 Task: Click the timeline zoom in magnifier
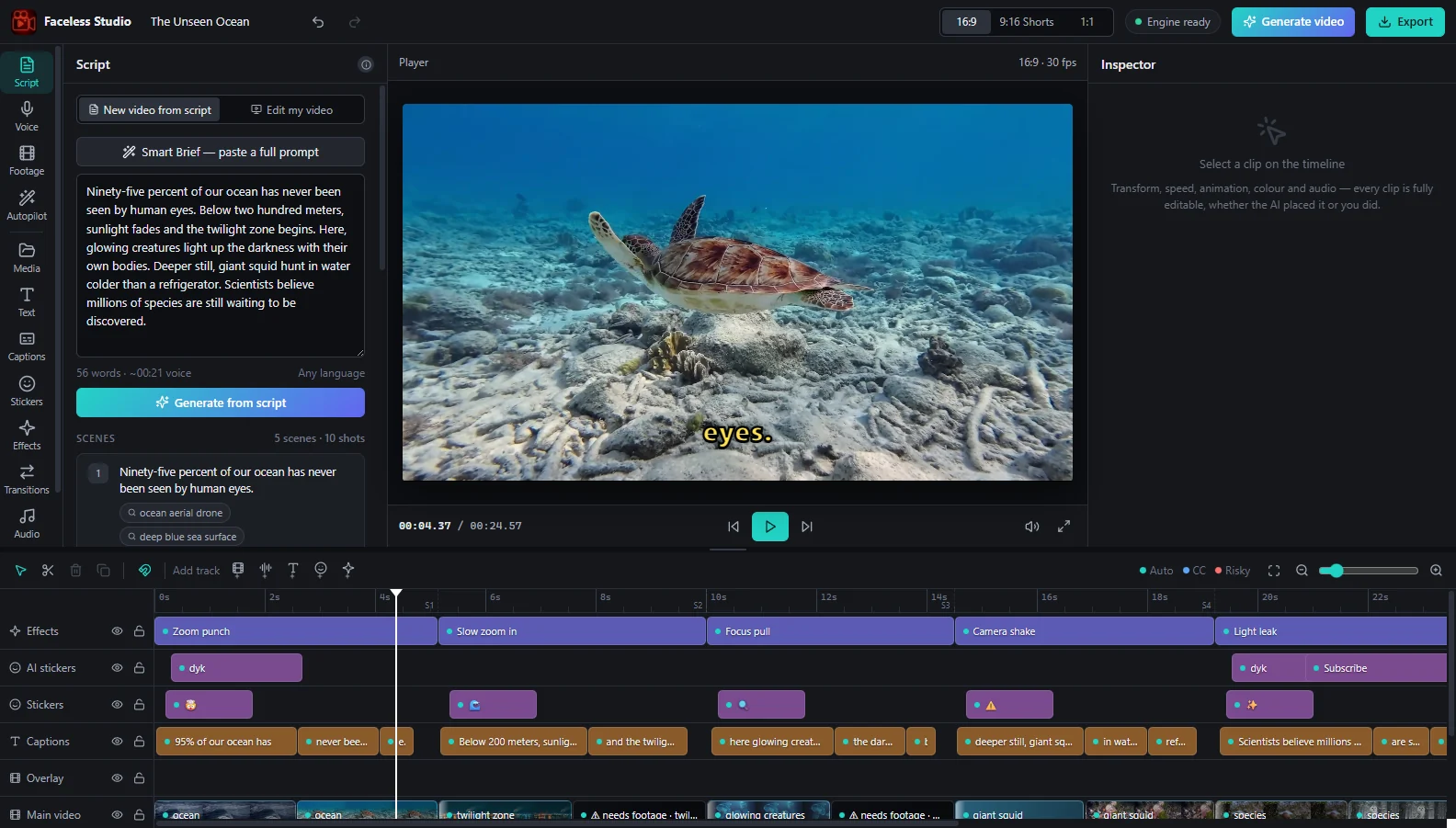click(x=1436, y=571)
